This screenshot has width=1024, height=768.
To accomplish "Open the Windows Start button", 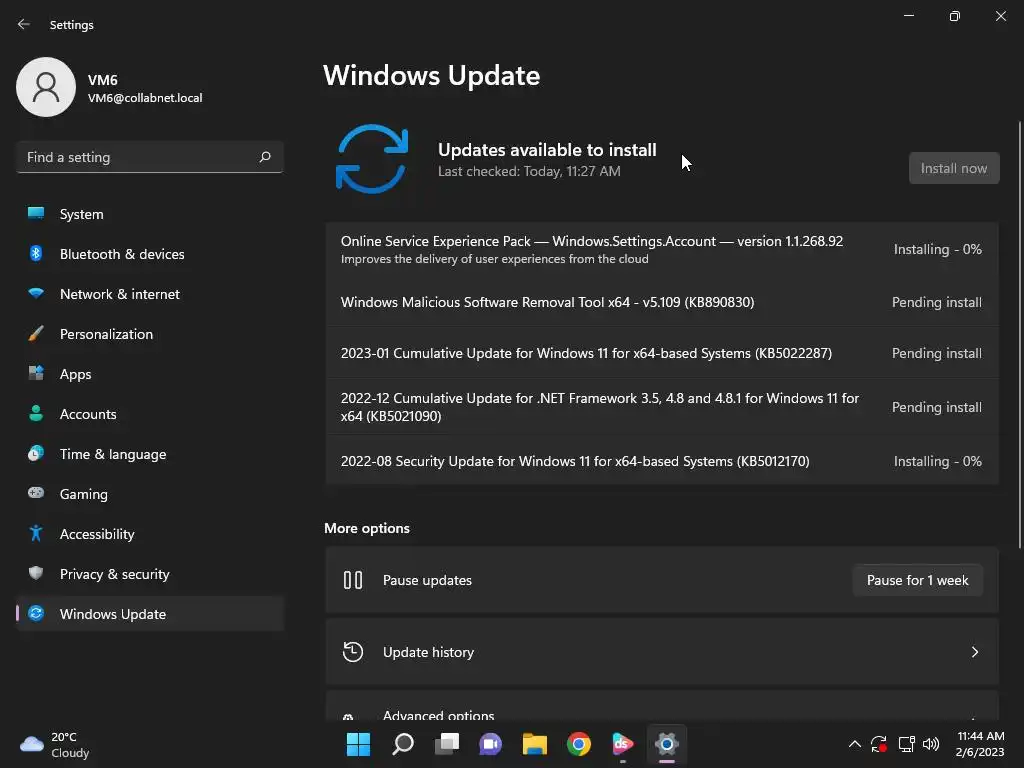I will coord(358,744).
